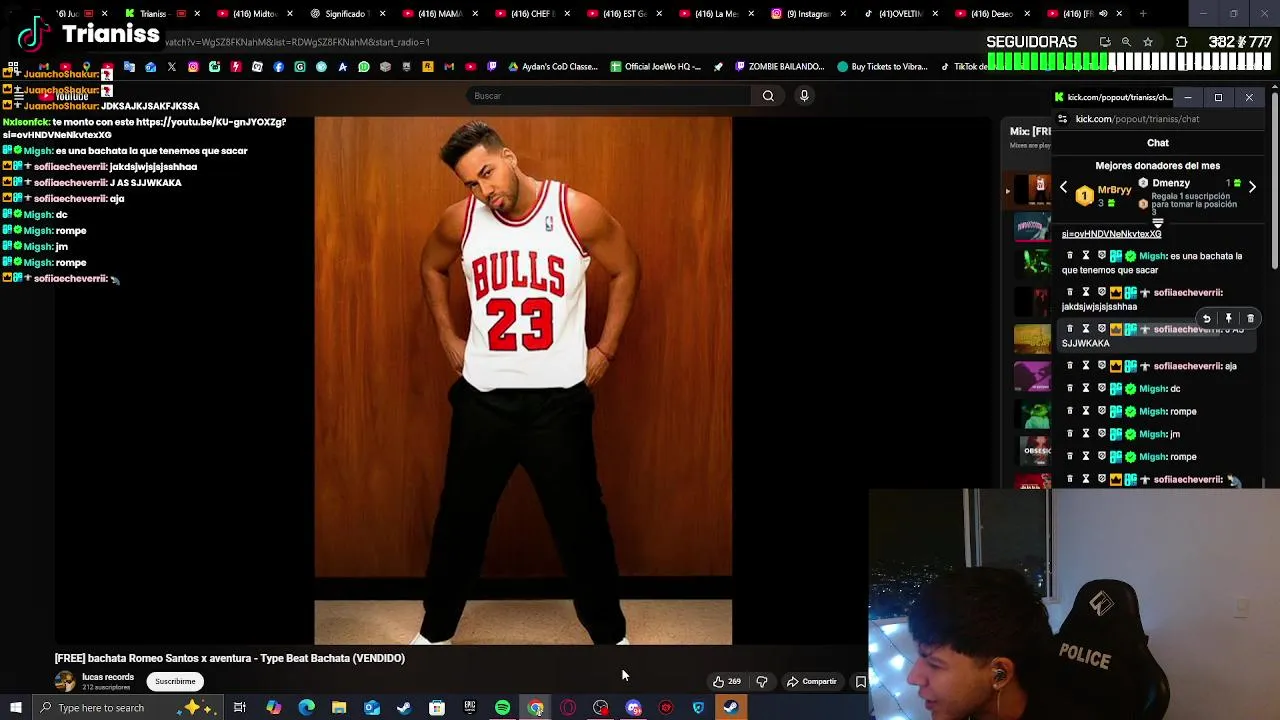Open File Explorer from taskbar
Viewport: 1280px width, 720px height.
[339, 708]
